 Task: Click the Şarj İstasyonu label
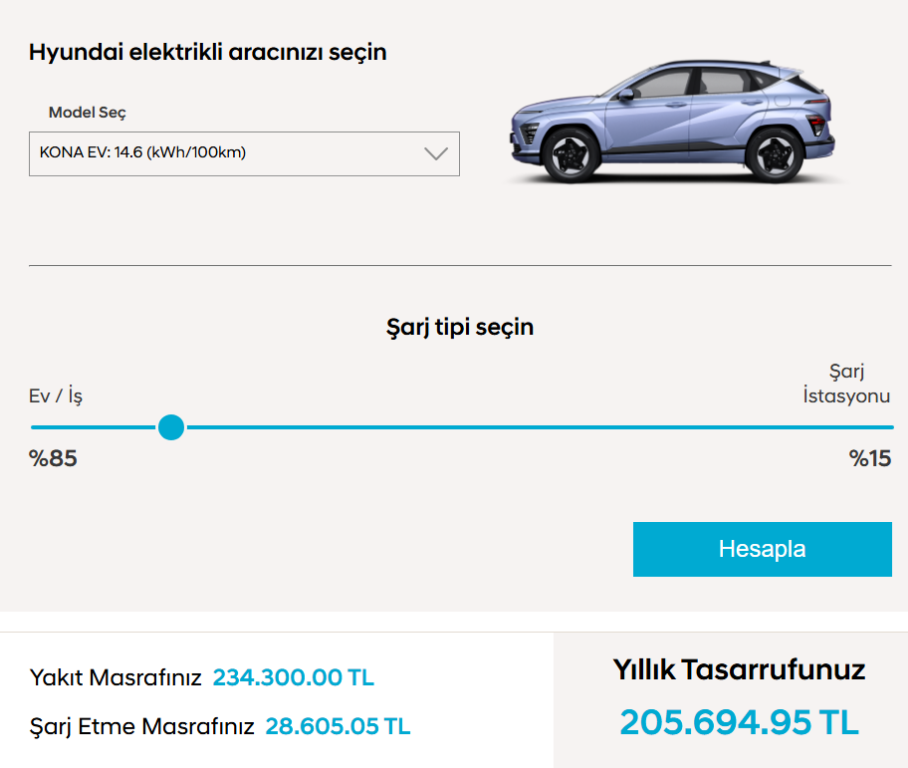tap(846, 383)
